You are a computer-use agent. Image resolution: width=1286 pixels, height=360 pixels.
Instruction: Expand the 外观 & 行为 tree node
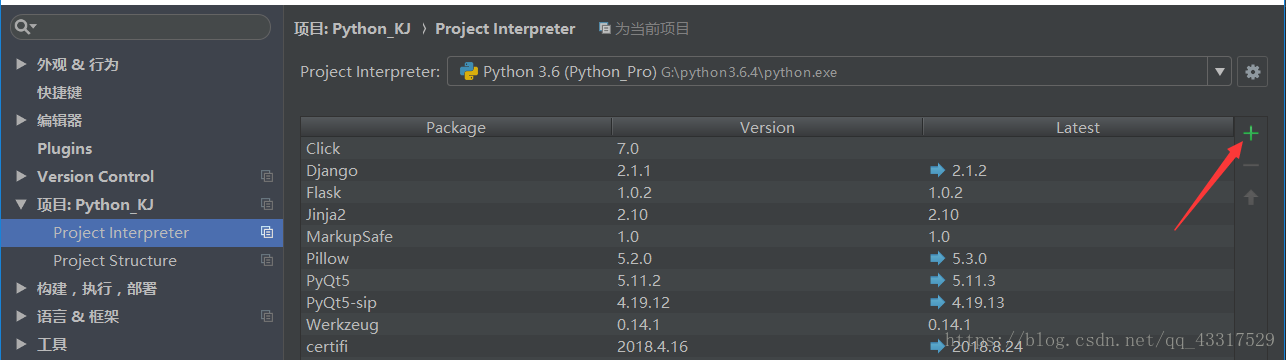point(22,64)
